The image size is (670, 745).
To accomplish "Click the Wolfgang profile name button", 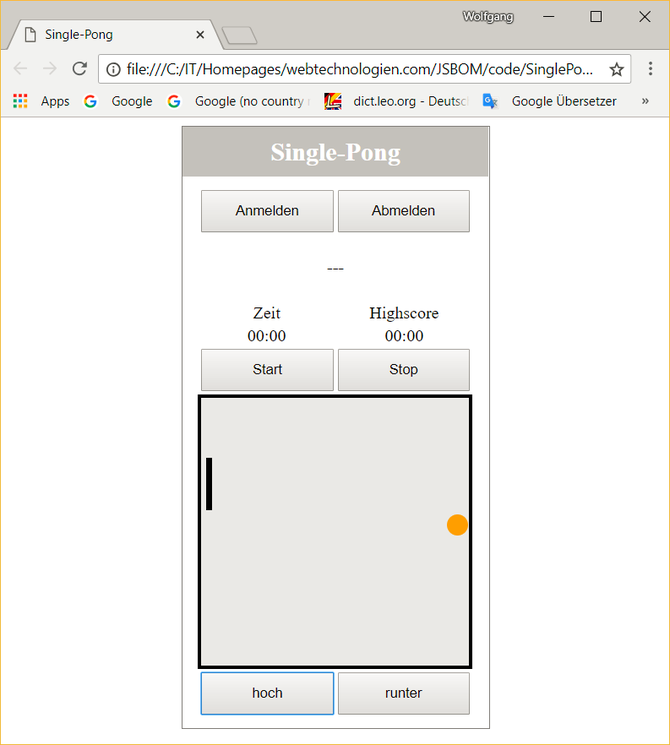I will pyautogui.click(x=488, y=17).
